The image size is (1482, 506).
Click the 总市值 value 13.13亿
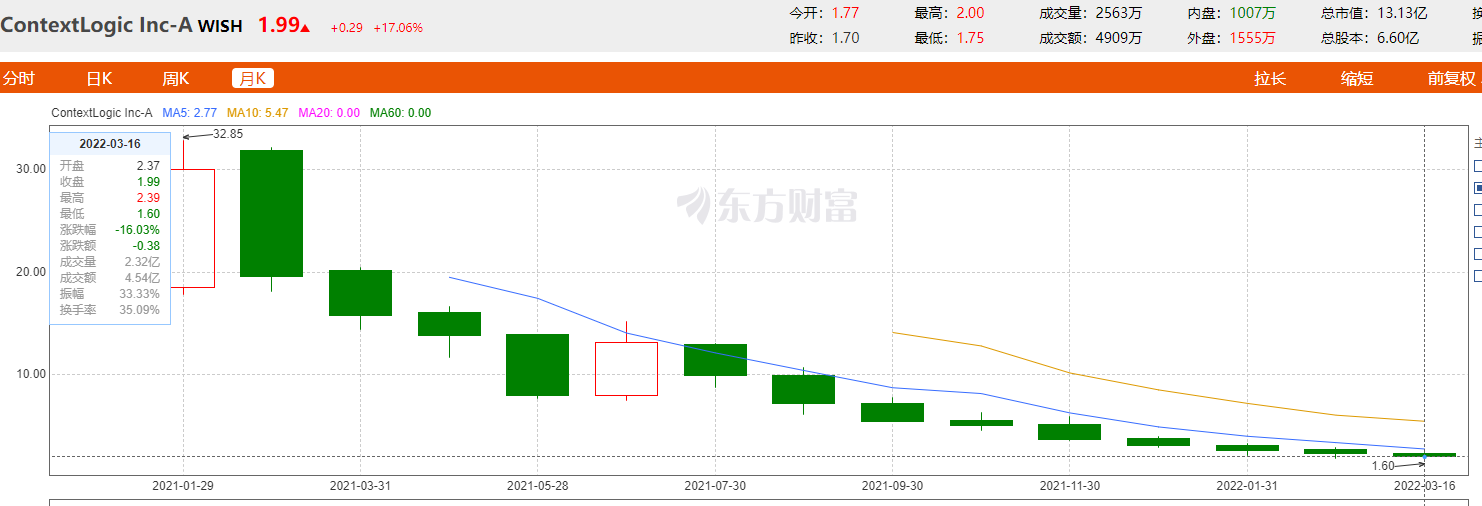[1402, 13]
